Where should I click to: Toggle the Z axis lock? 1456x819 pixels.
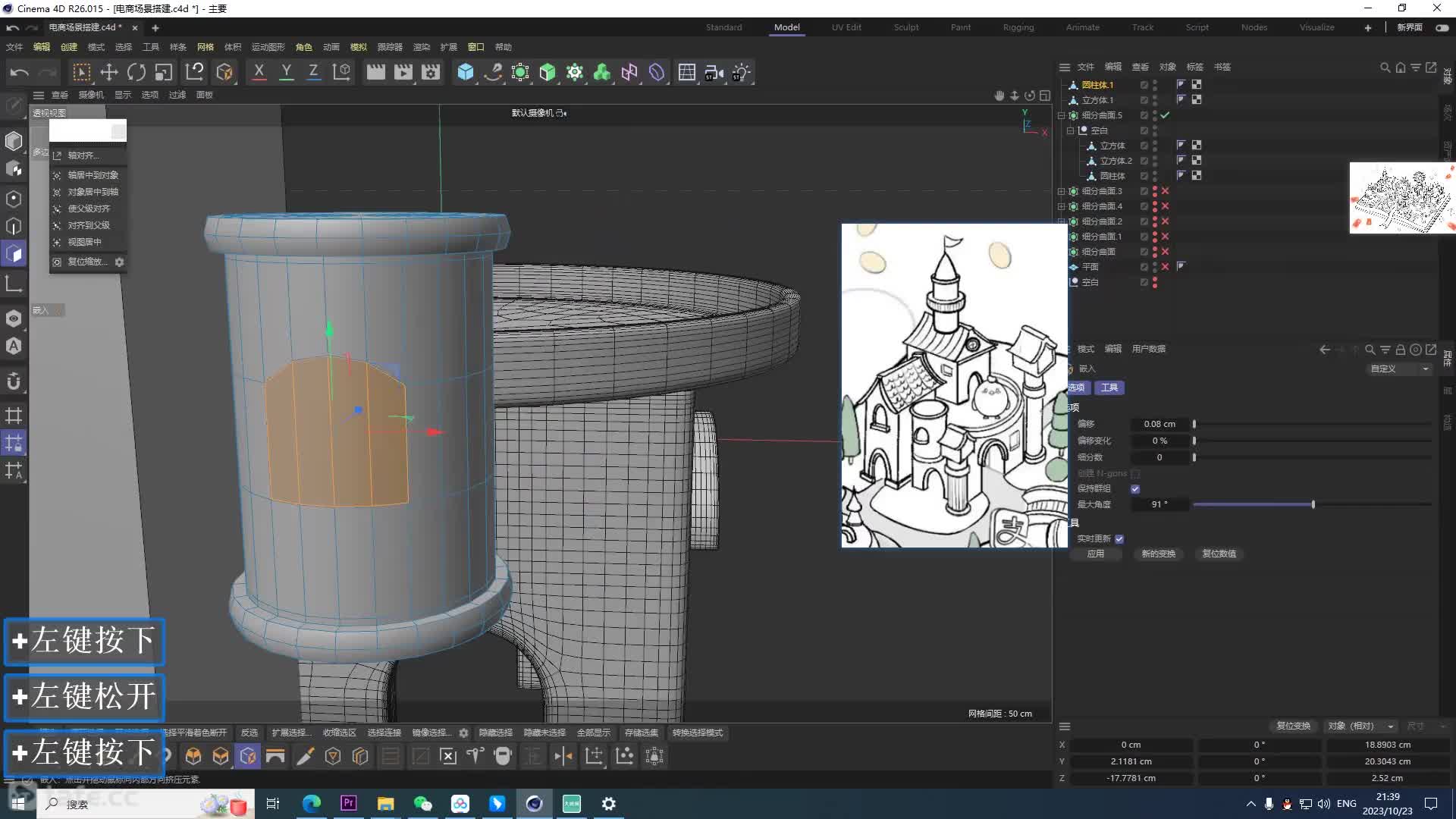click(313, 73)
